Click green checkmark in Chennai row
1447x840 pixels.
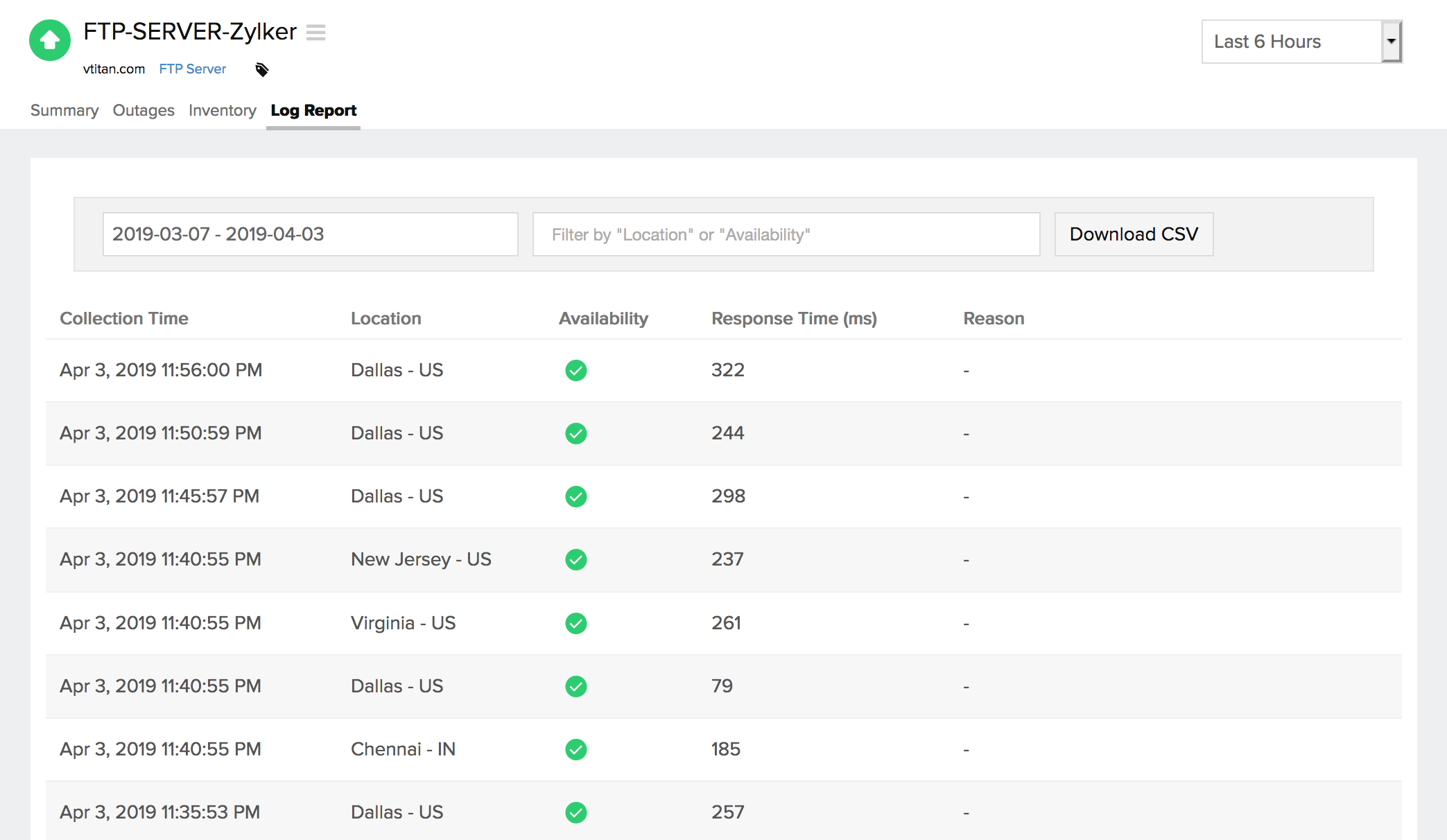click(575, 749)
